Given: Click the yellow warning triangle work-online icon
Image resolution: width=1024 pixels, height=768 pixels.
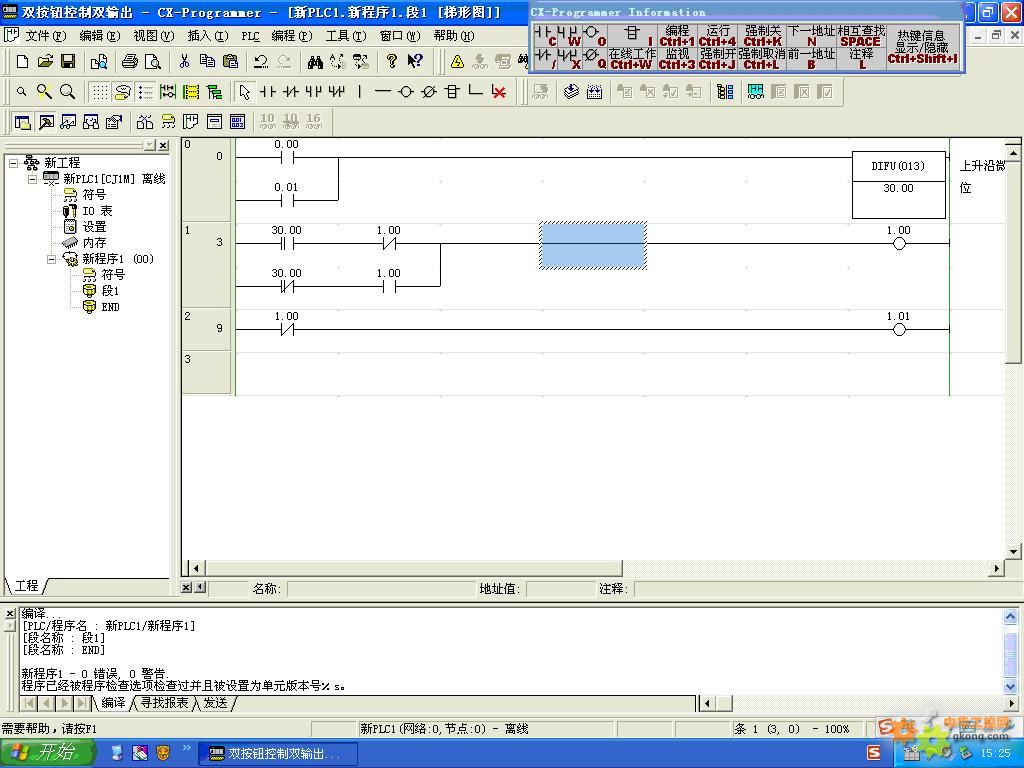Looking at the screenshot, I should point(457,61).
